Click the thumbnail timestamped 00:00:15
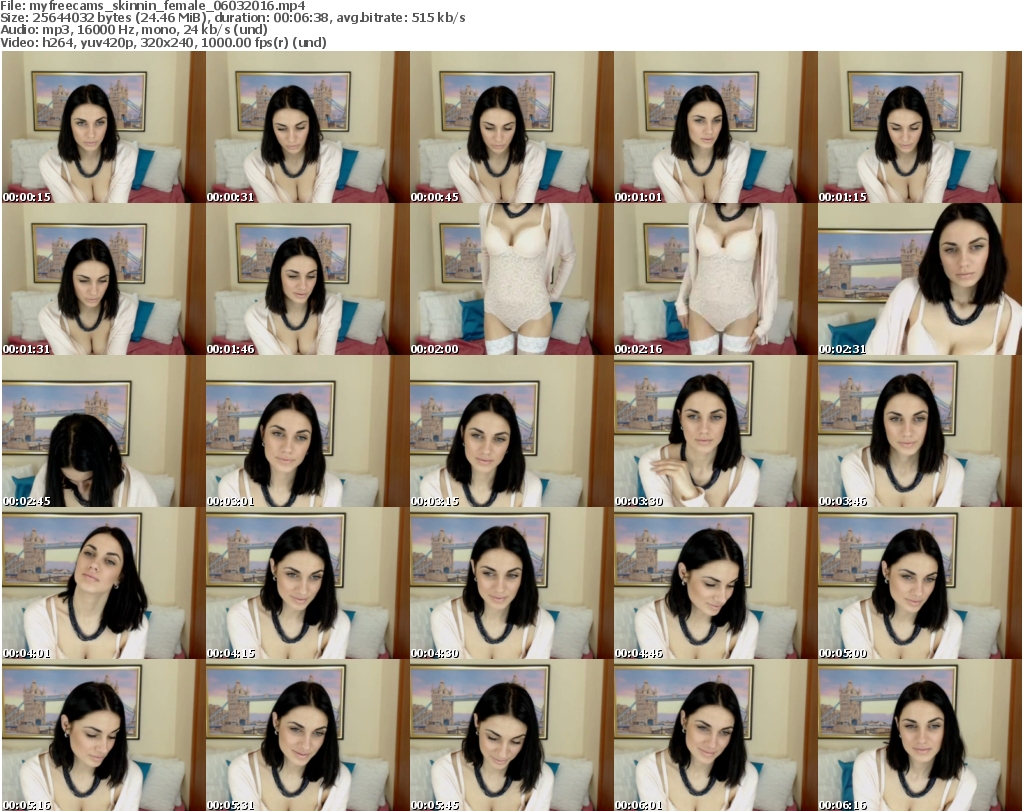Image resolution: width=1024 pixels, height=811 pixels. [103, 127]
